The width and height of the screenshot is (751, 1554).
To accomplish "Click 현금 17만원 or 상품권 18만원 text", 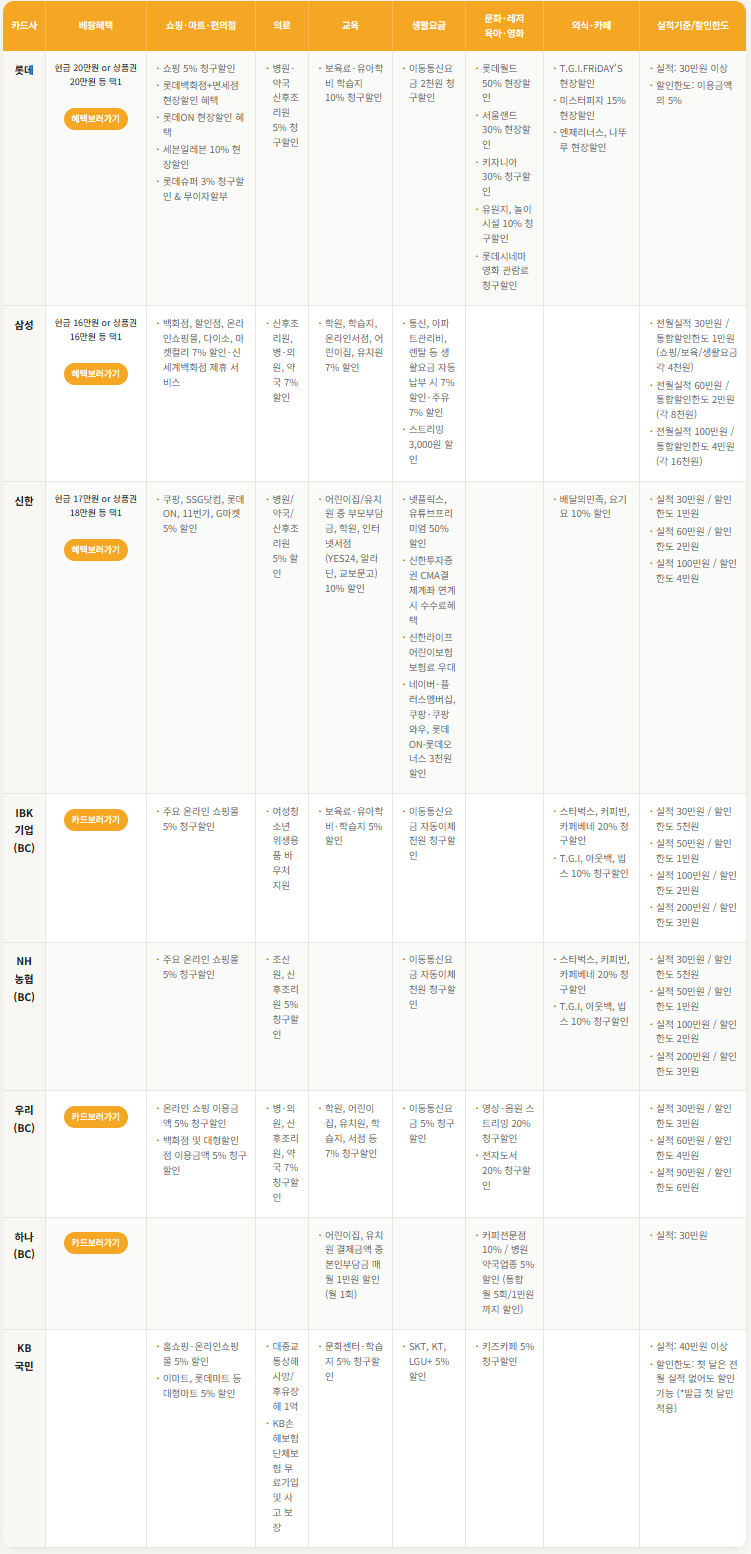I will pos(96,506).
